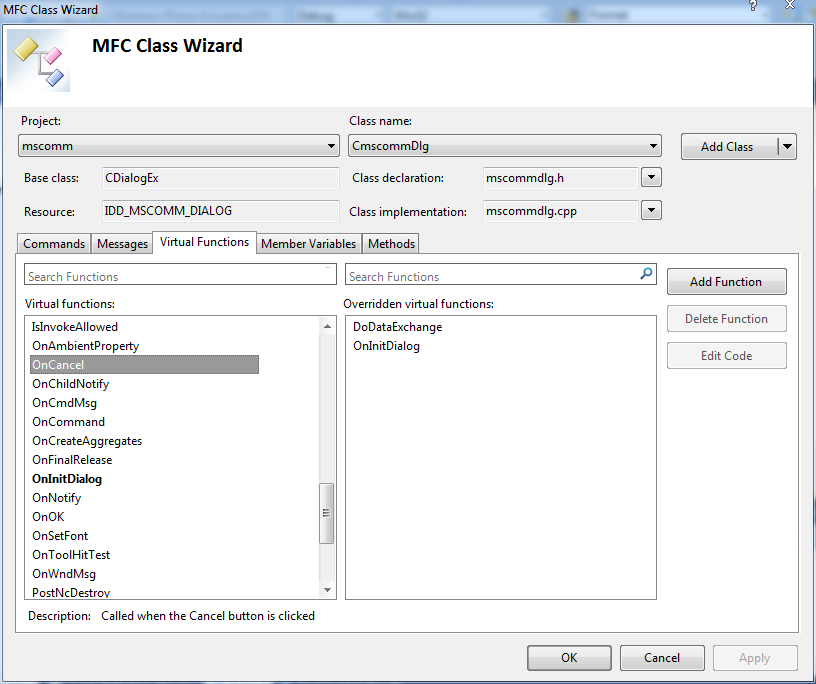Screen dimensions: 816x684
Task: Click the Add Class button
Action: [x=727, y=147]
